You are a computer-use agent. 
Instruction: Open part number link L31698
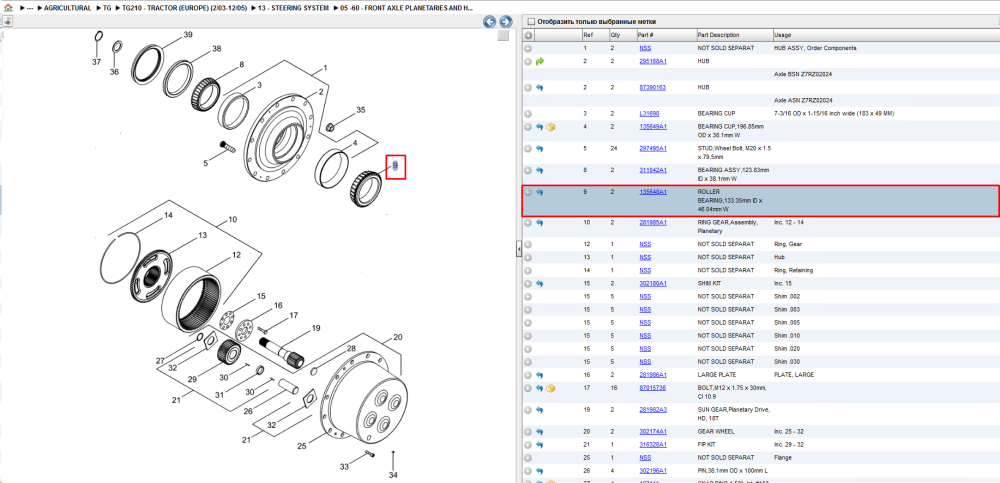[x=649, y=114]
